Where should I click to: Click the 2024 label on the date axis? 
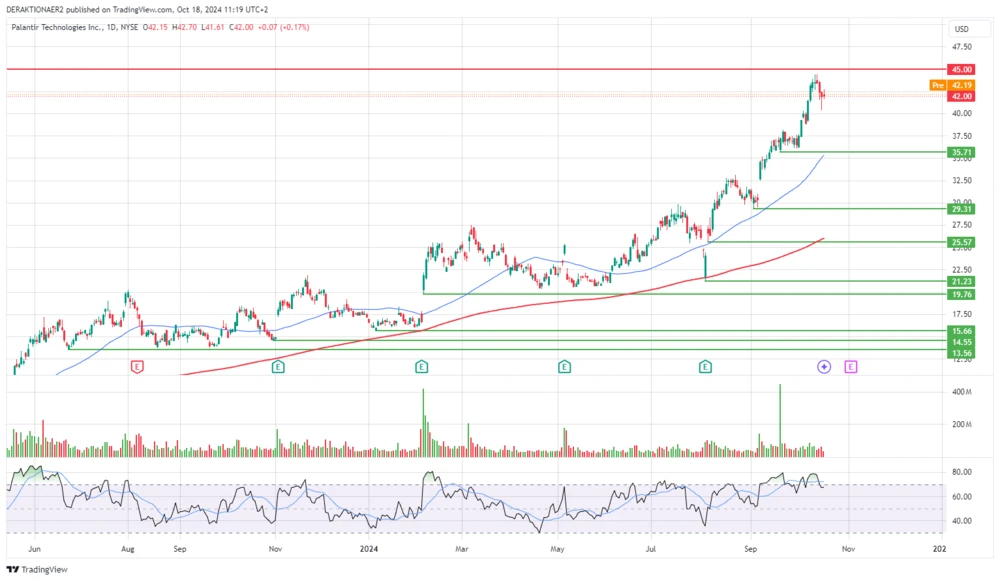tap(369, 549)
